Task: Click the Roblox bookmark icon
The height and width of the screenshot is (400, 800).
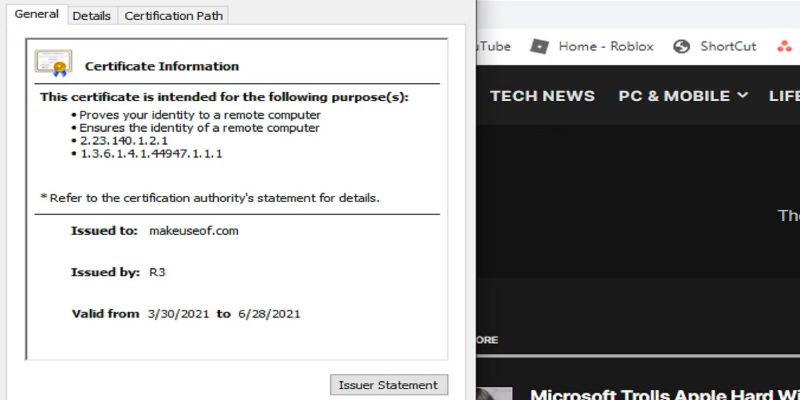Action: pos(540,46)
